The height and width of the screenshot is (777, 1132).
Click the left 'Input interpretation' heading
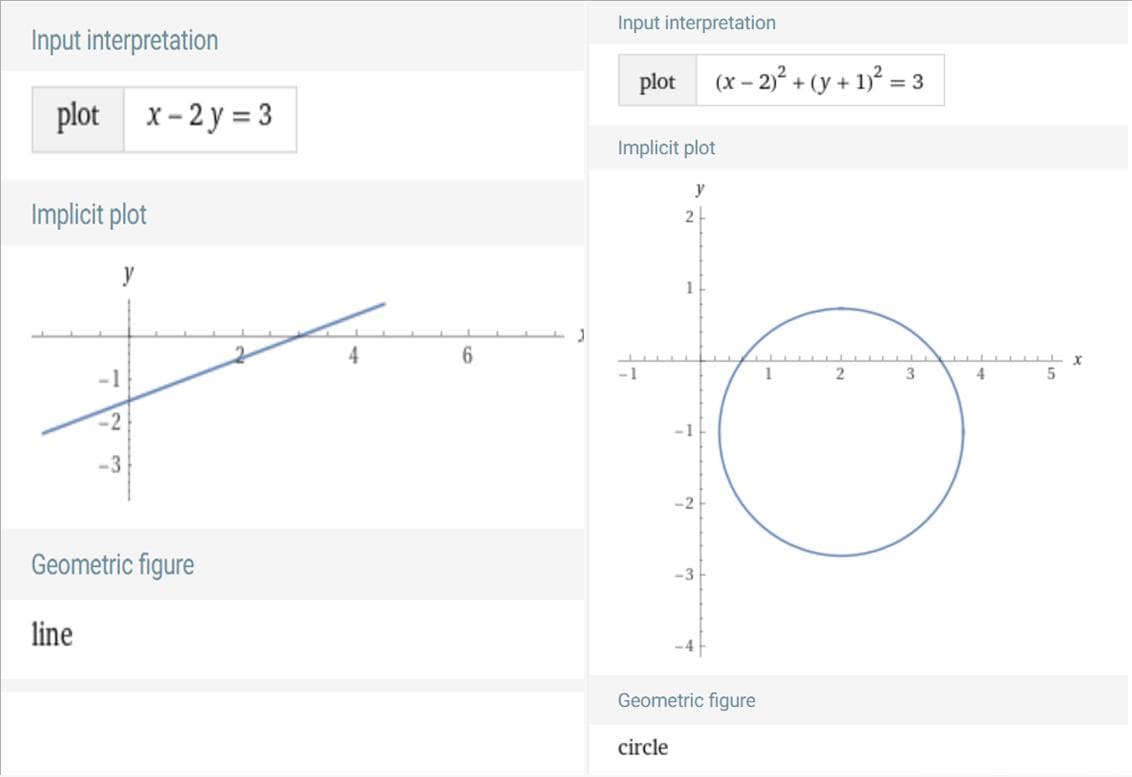pos(124,41)
